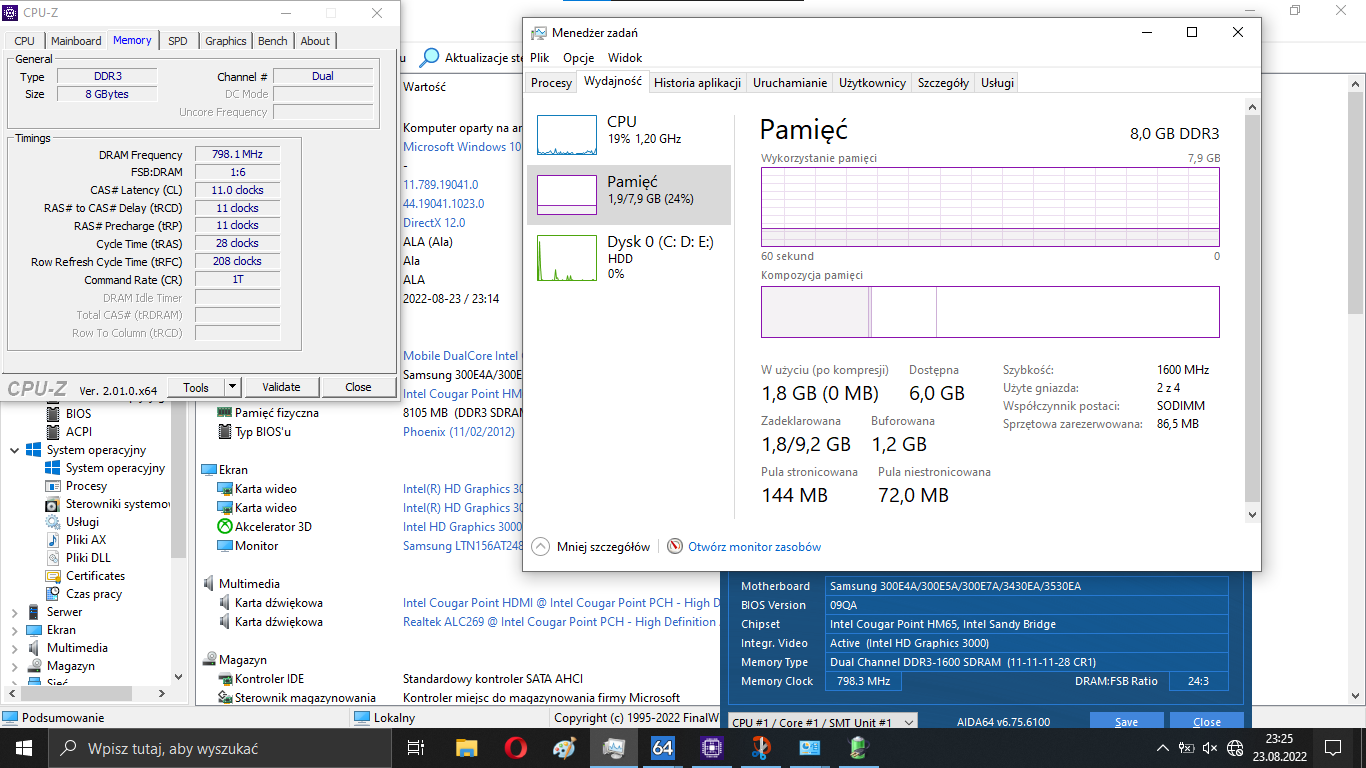Open notification center on taskbar
The image size is (1366, 768).
pos(1332,748)
